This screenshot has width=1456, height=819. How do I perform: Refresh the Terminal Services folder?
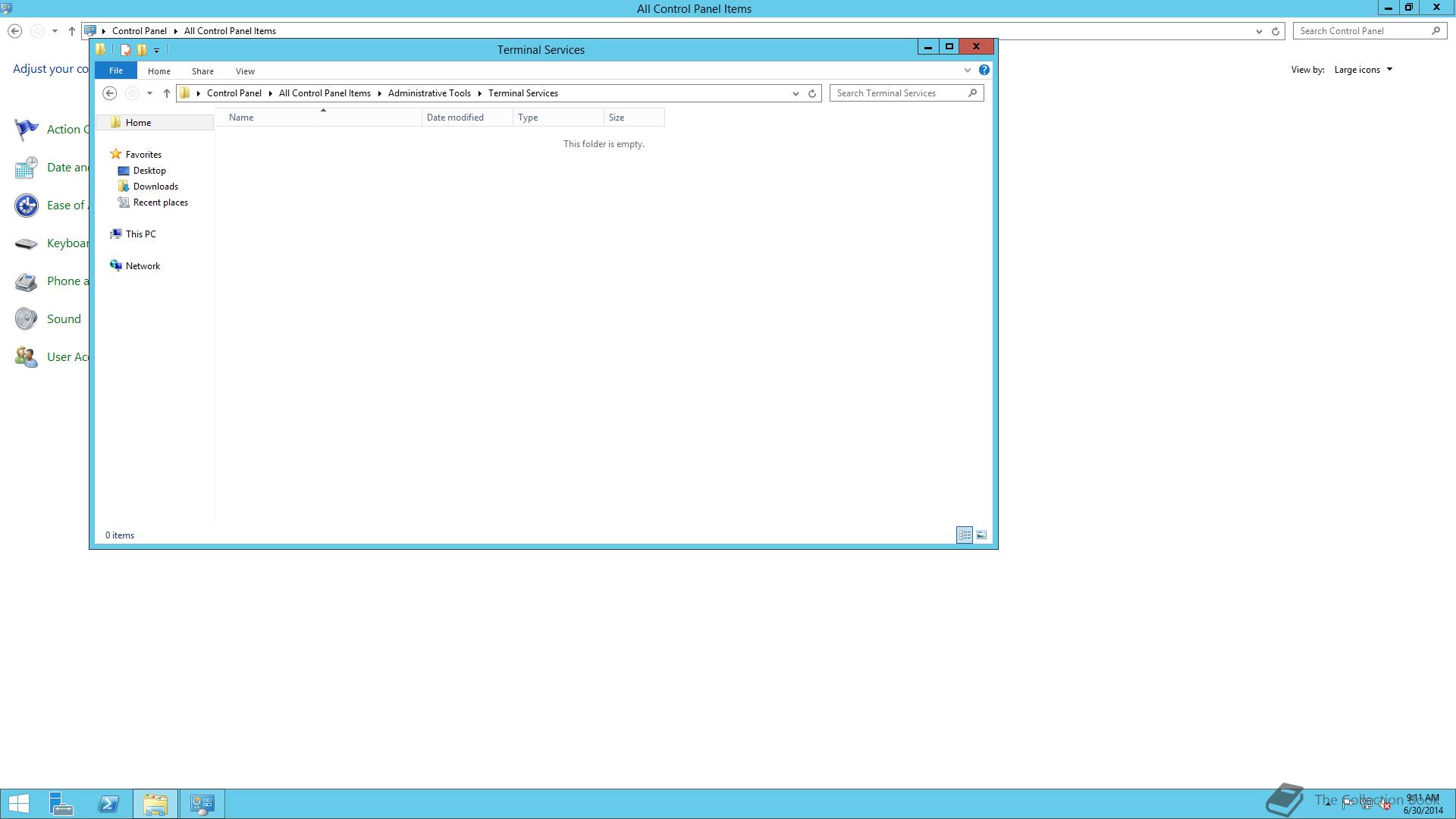point(812,94)
